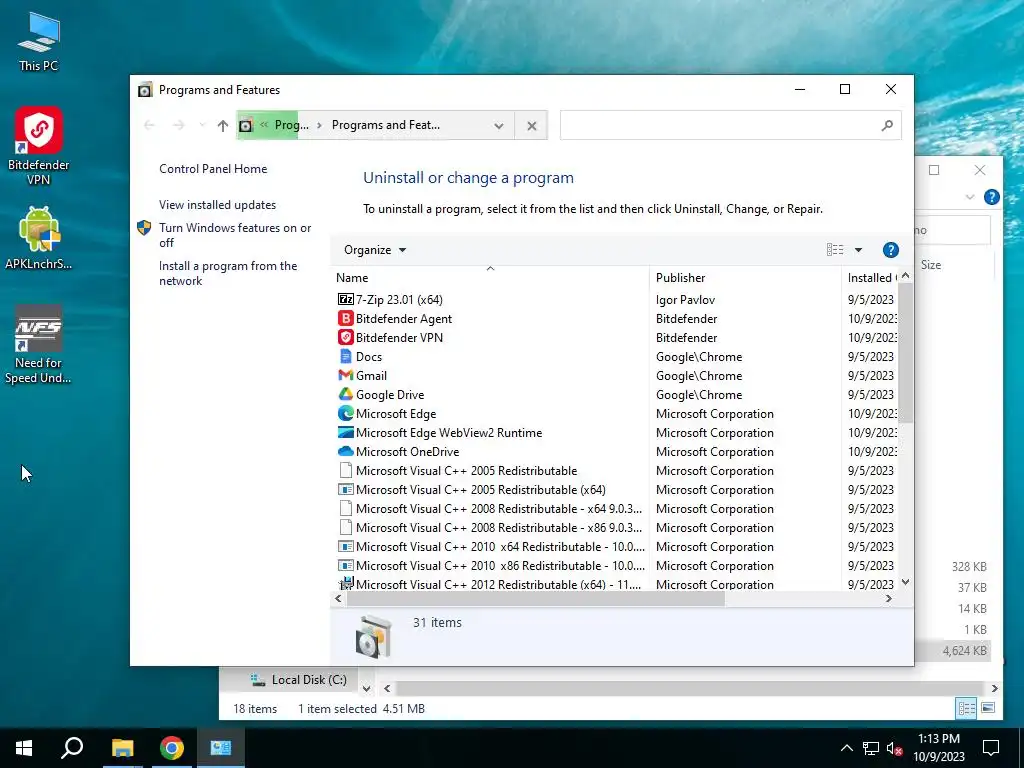This screenshot has height=768, width=1024.
Task: Open APKLnchrS desktop icon
Action: 39,238
